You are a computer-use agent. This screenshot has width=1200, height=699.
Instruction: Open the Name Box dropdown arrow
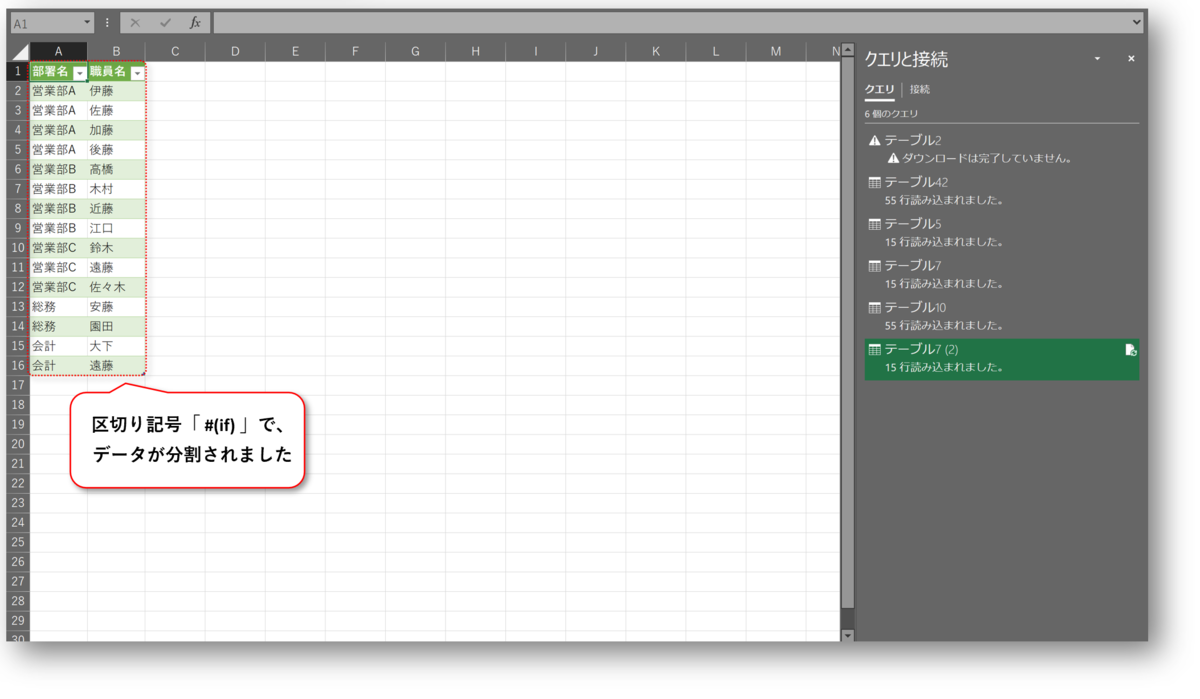pos(85,21)
